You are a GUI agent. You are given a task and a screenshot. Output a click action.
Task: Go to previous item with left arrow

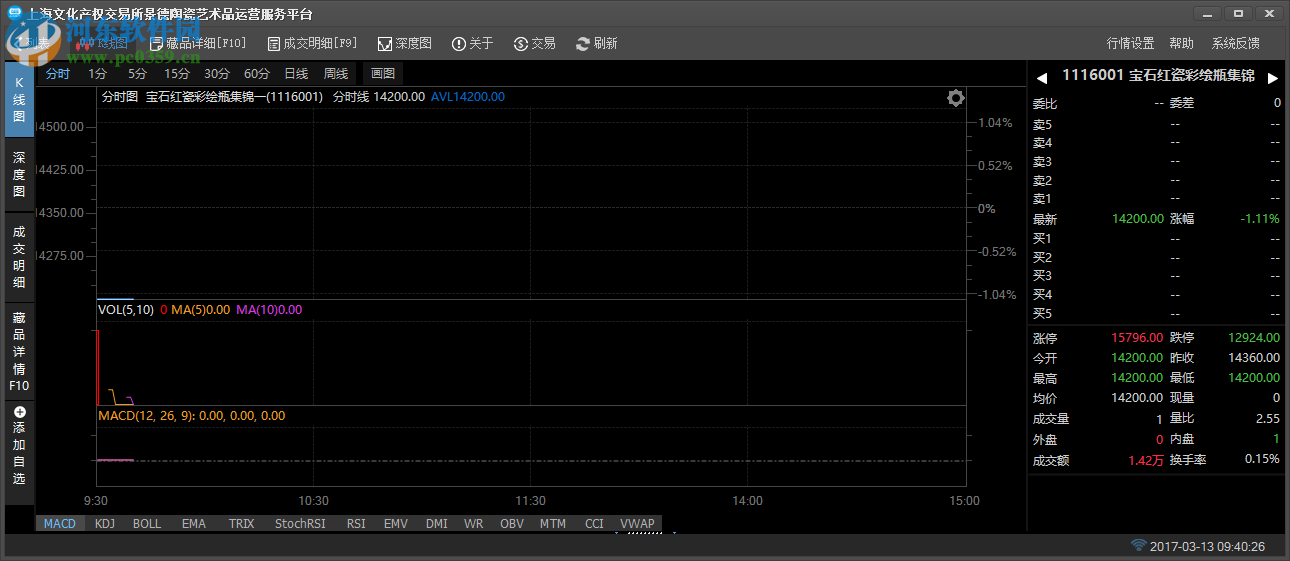coord(1041,77)
